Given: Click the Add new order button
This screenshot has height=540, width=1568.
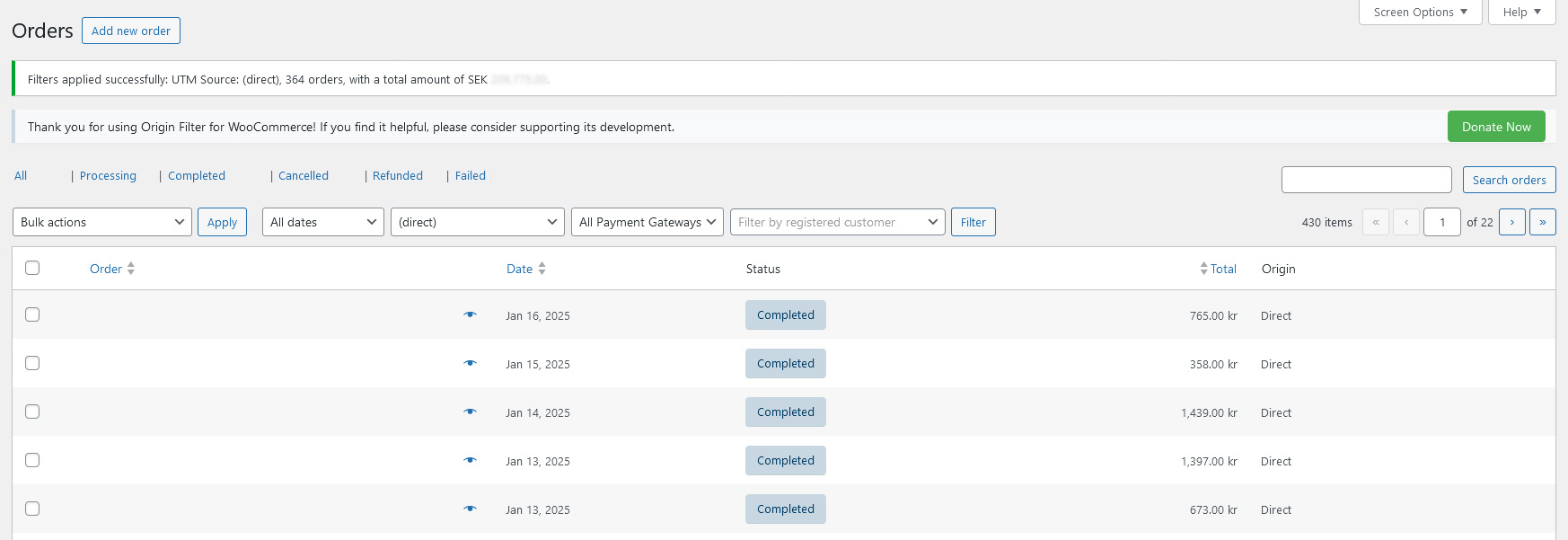Looking at the screenshot, I should (x=131, y=31).
